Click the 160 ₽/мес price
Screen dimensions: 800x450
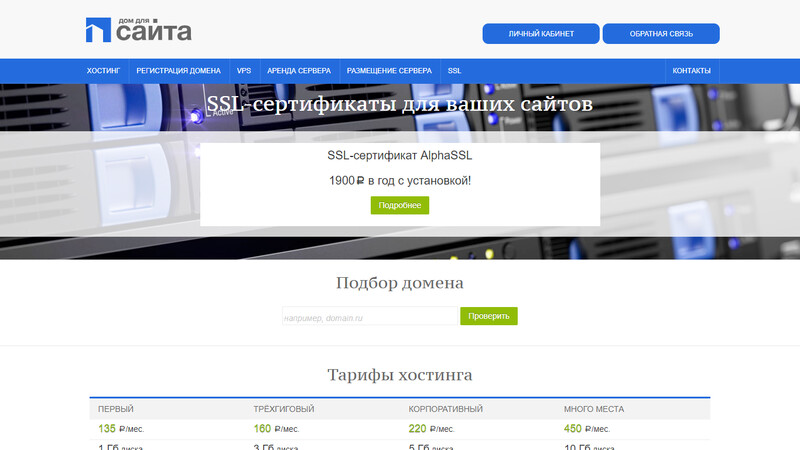(x=277, y=429)
